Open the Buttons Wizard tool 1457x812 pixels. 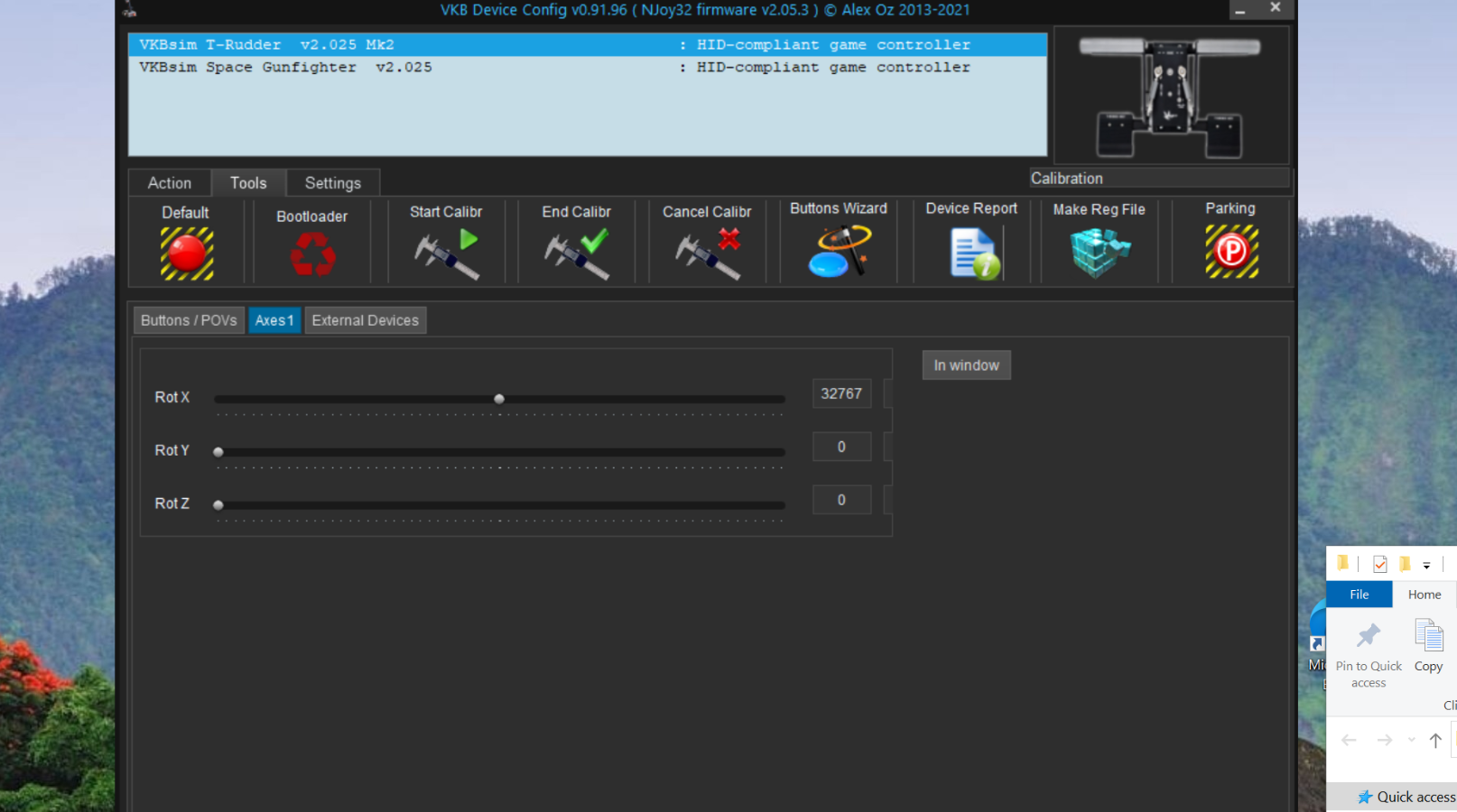point(840,251)
